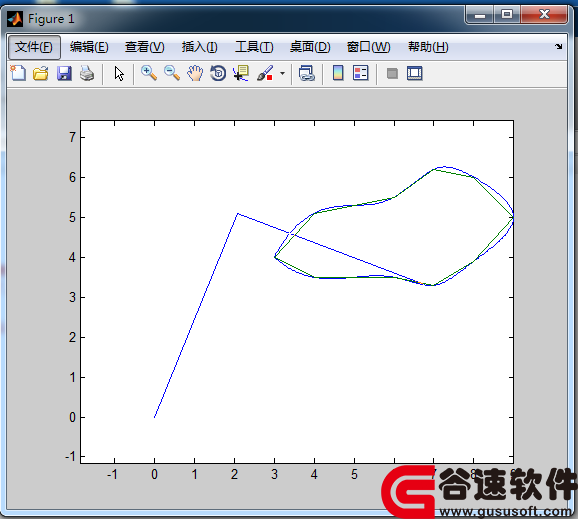Activate the Zoom Out magnifier tool

pyautogui.click(x=172, y=73)
